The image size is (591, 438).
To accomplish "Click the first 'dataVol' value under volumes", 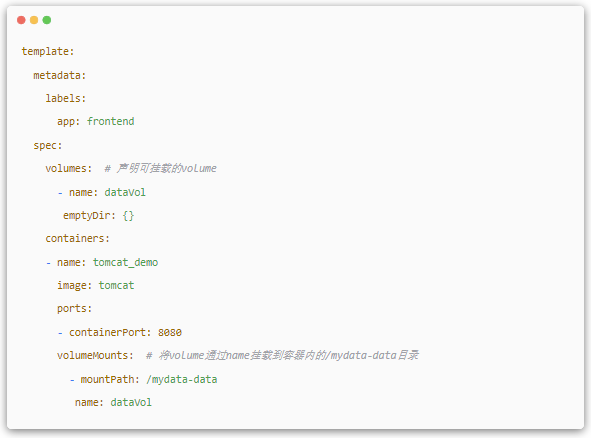I will [x=125, y=193].
